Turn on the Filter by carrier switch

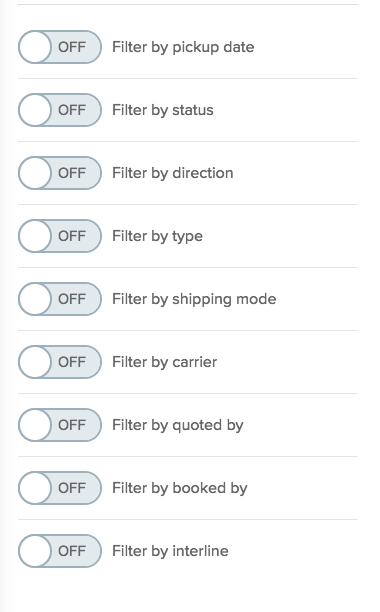coord(60,362)
